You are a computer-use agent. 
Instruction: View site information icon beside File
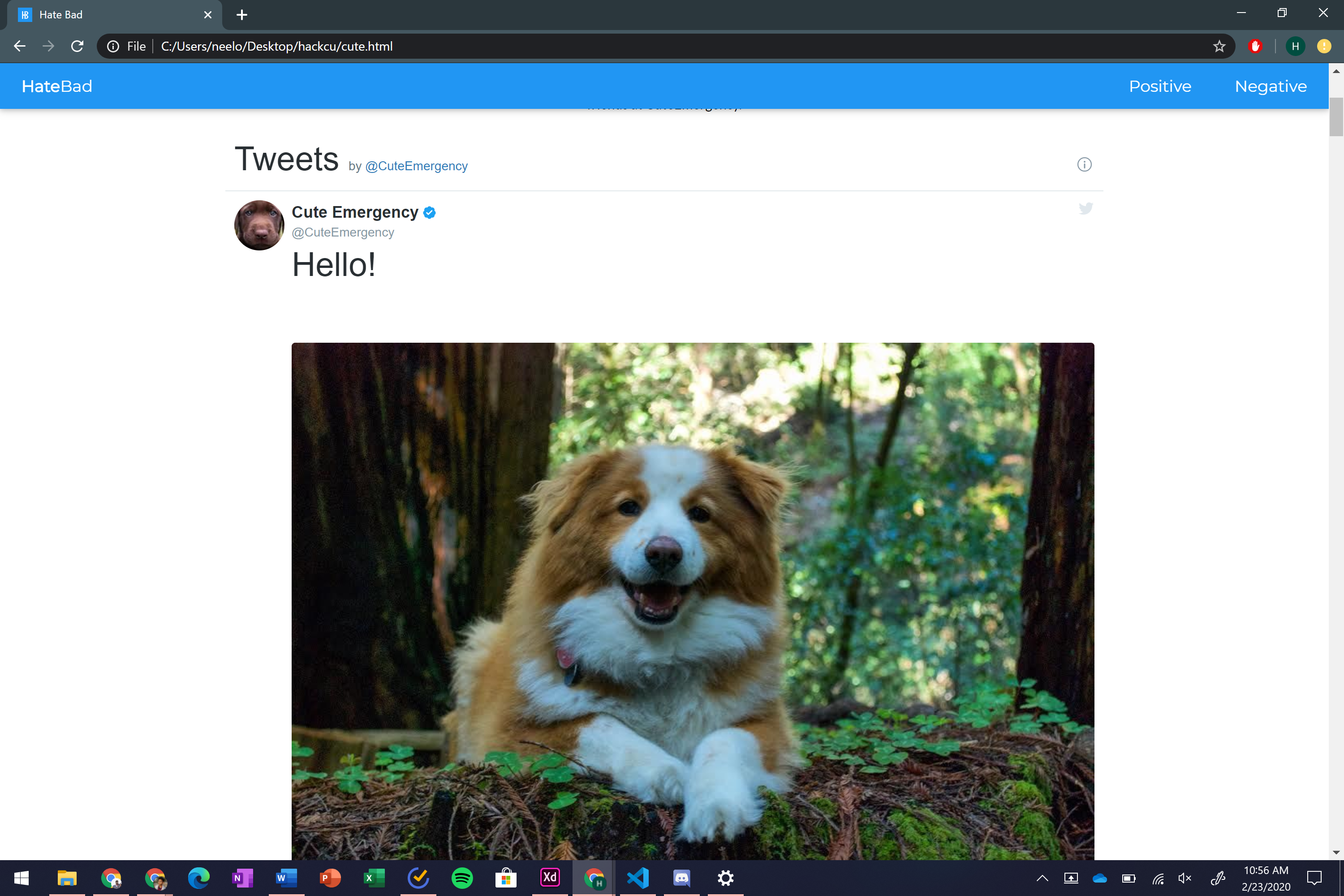tap(113, 46)
